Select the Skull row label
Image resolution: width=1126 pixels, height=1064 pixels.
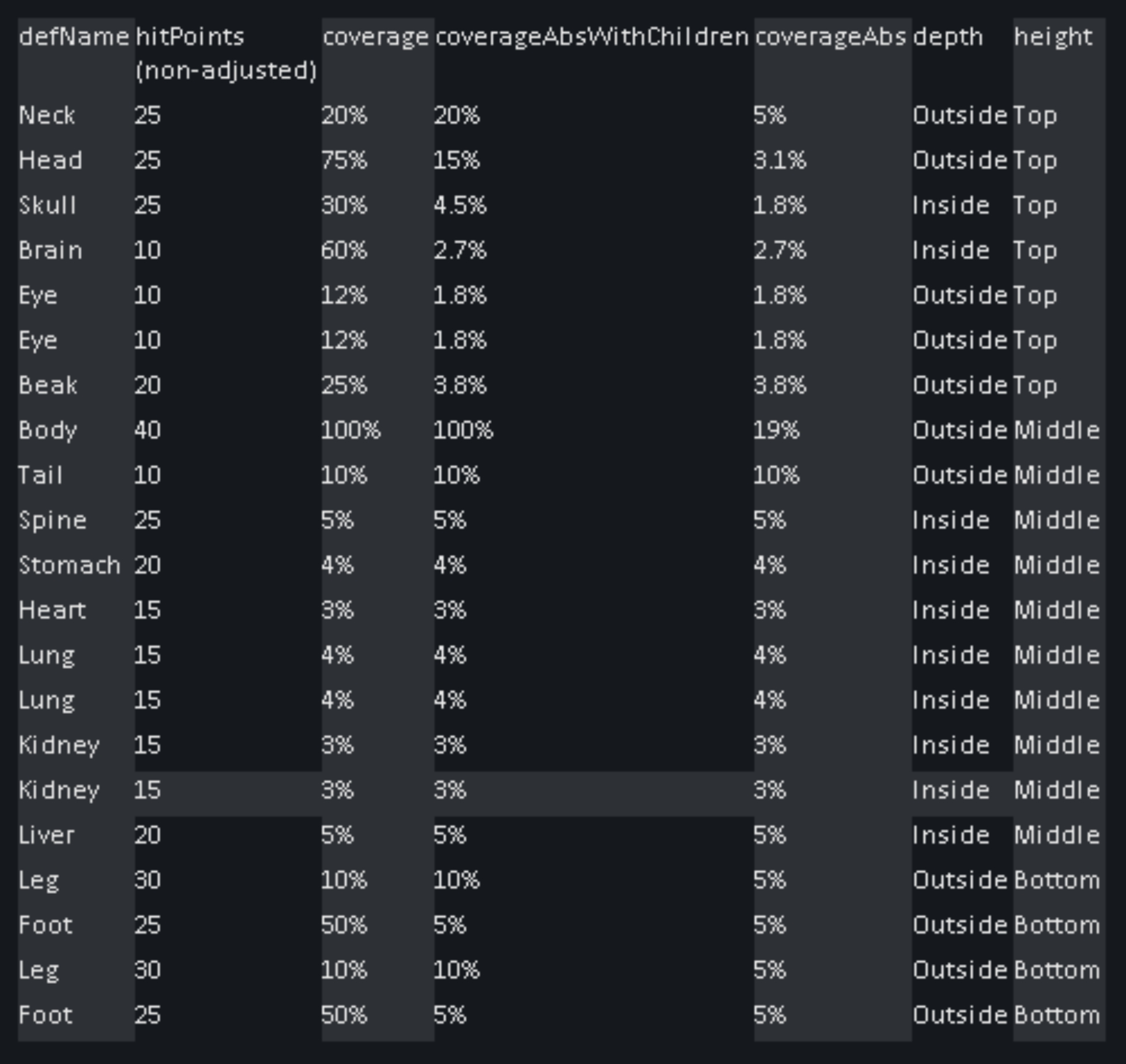tap(47, 205)
